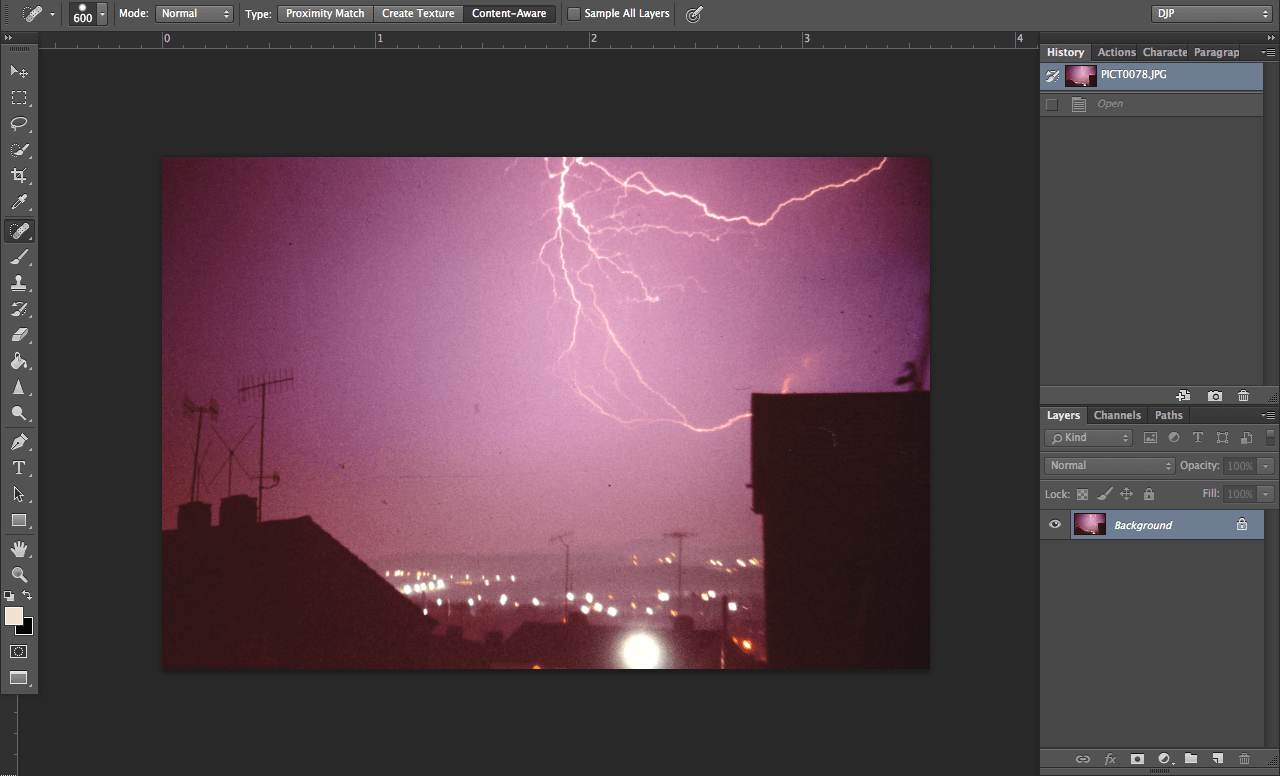1280x776 pixels.
Task: Toggle the lock on the Background layer
Action: pos(1241,524)
